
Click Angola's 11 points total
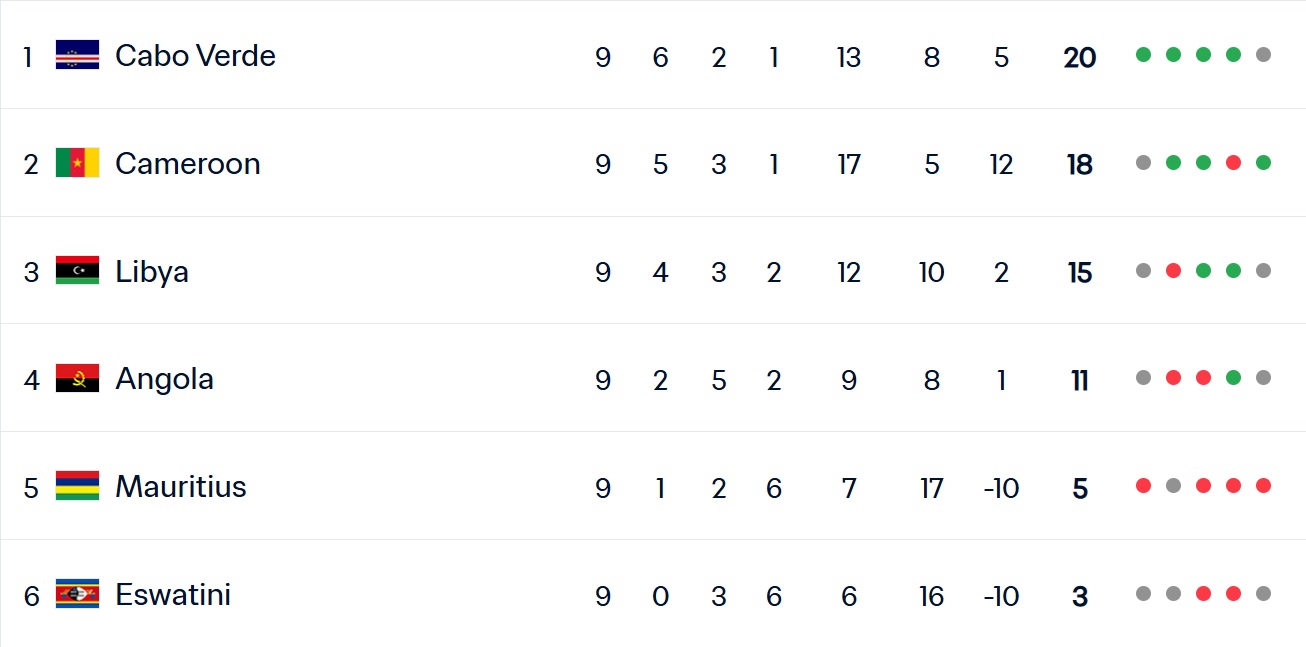click(x=1079, y=381)
